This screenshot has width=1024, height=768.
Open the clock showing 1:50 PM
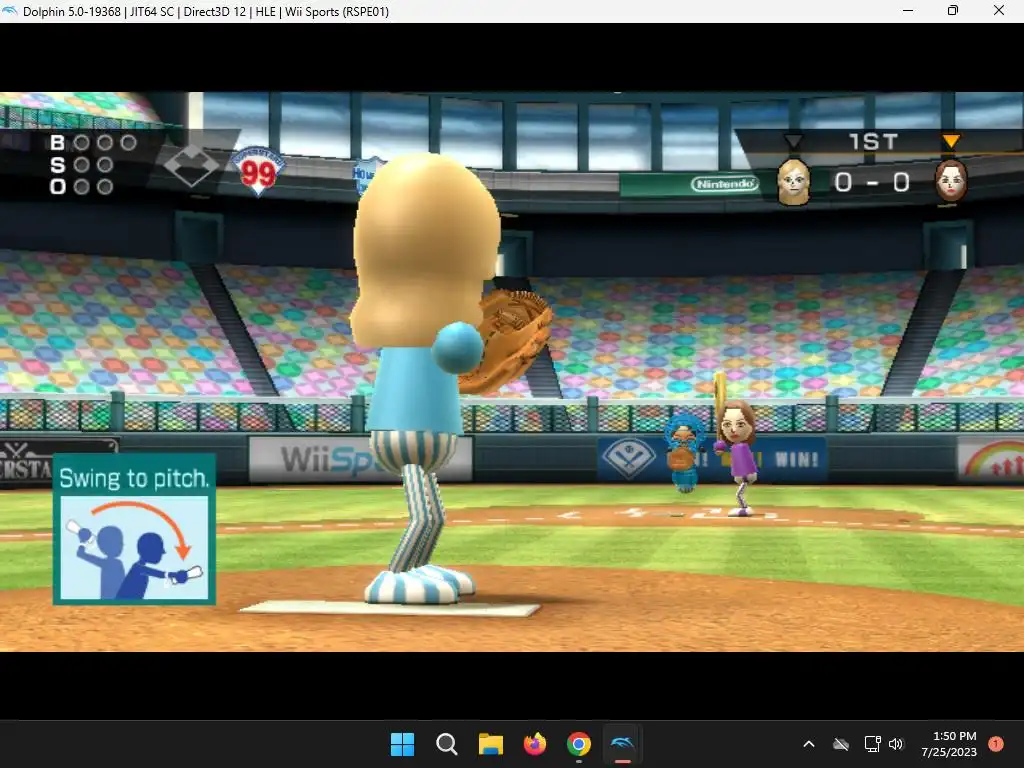coord(949,744)
